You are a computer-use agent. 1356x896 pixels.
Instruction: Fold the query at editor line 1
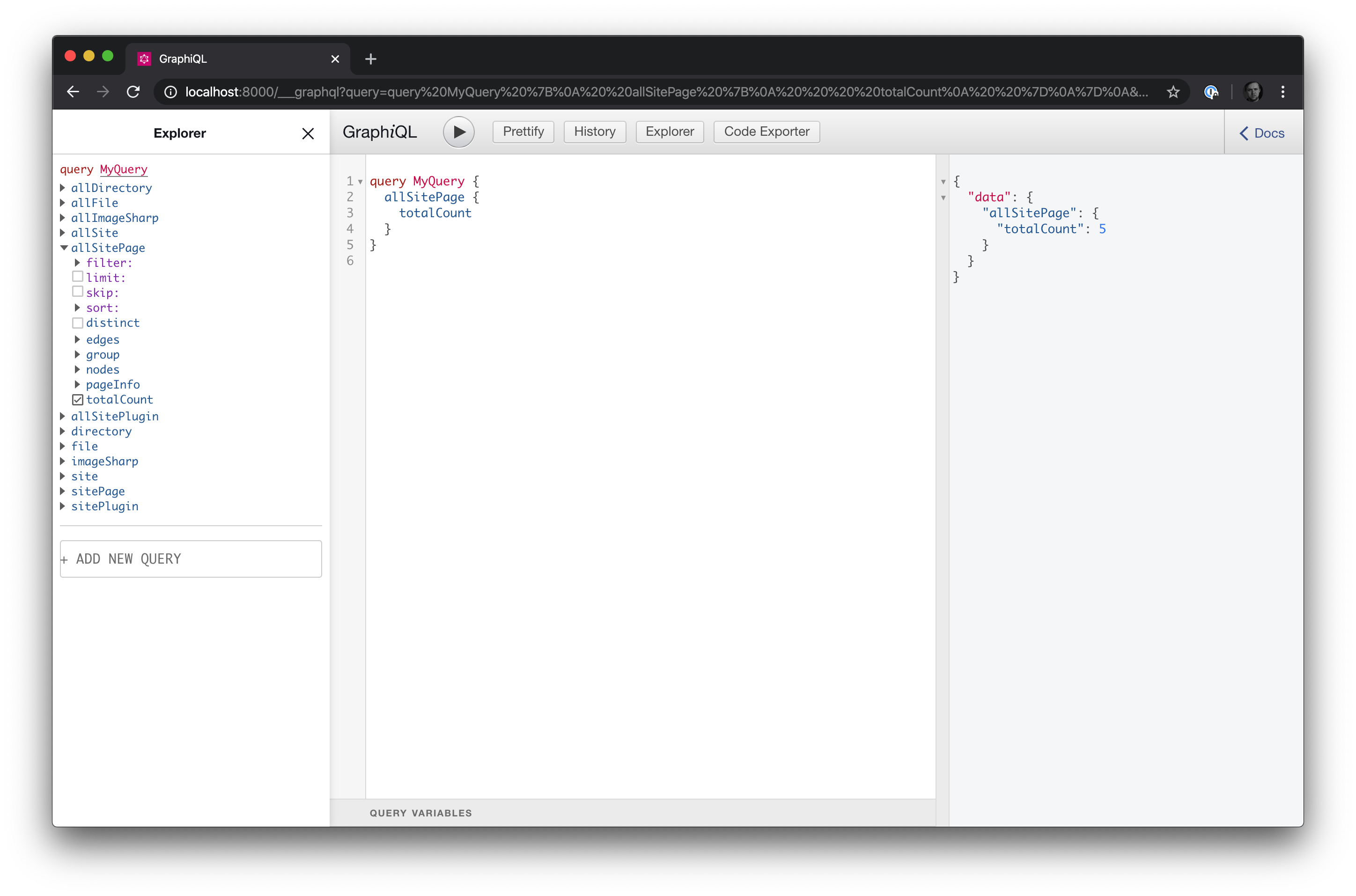361,182
